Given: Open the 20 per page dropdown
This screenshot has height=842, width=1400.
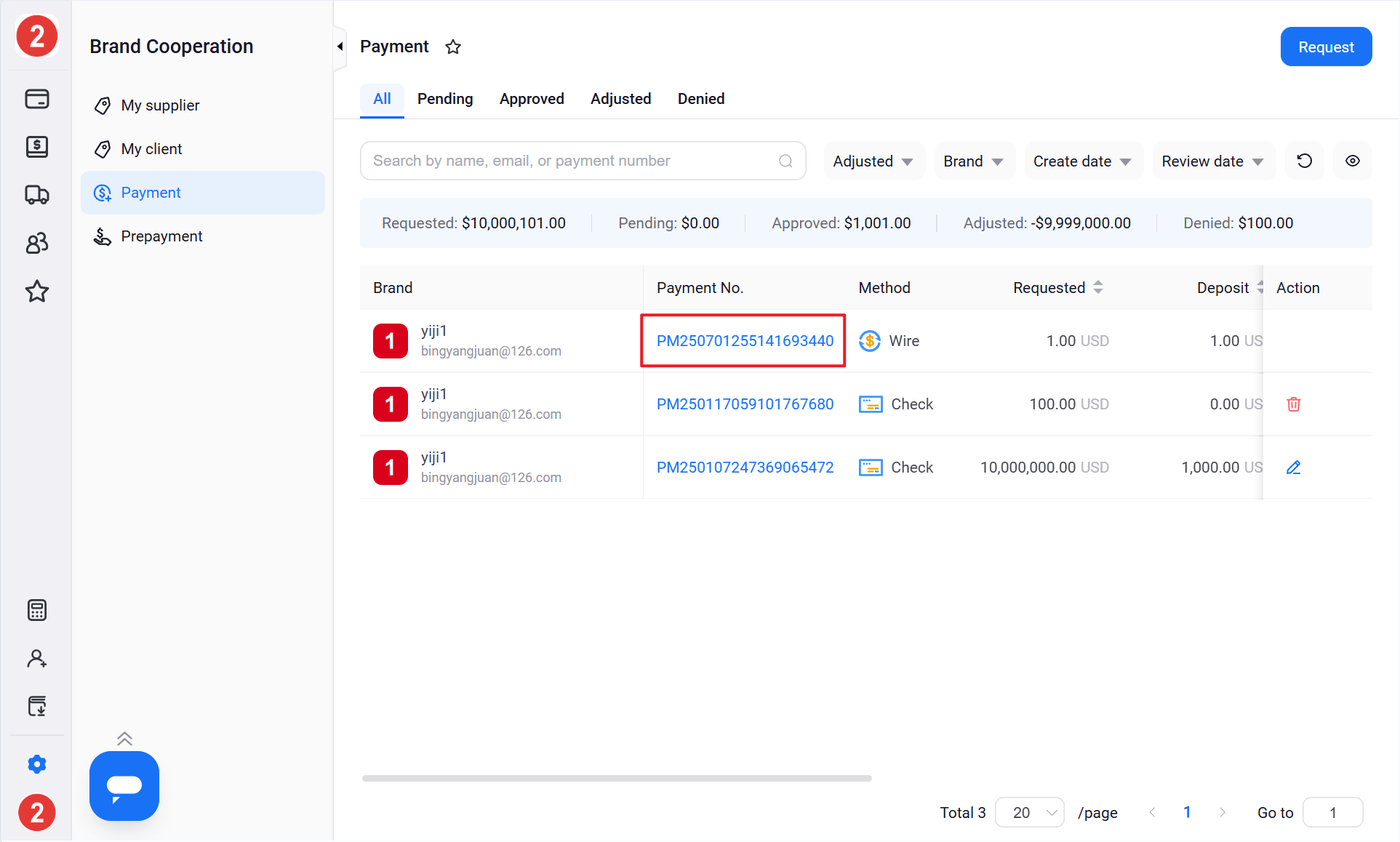Looking at the screenshot, I should pos(1030,812).
